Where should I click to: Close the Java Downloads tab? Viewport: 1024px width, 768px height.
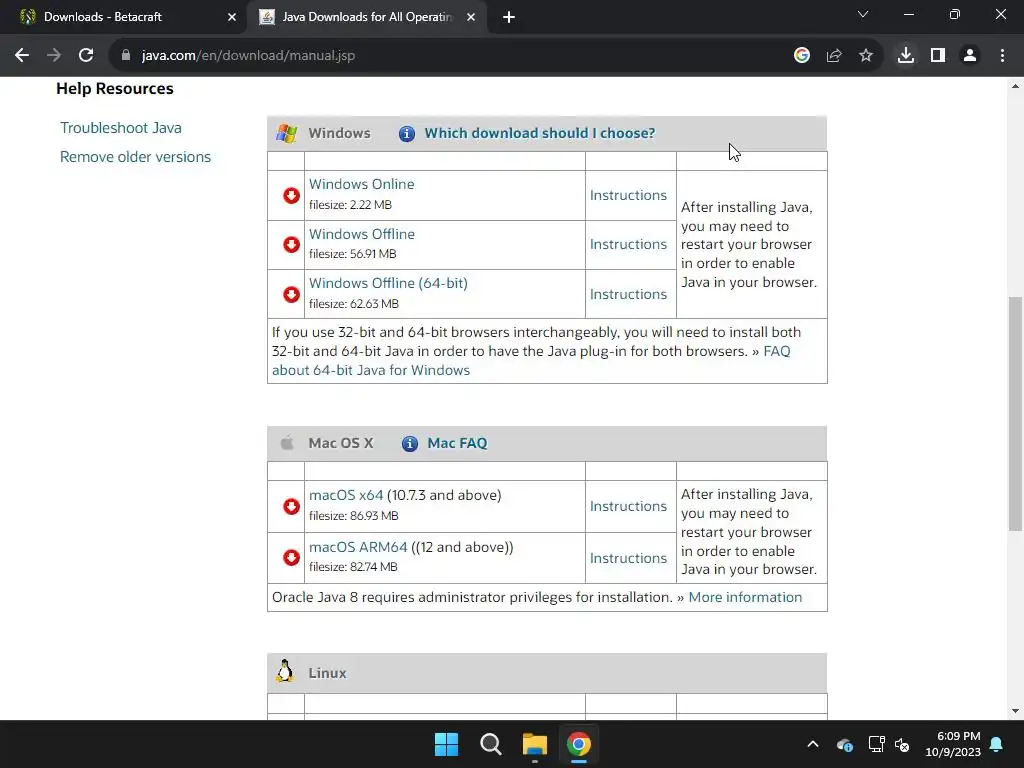click(x=471, y=17)
